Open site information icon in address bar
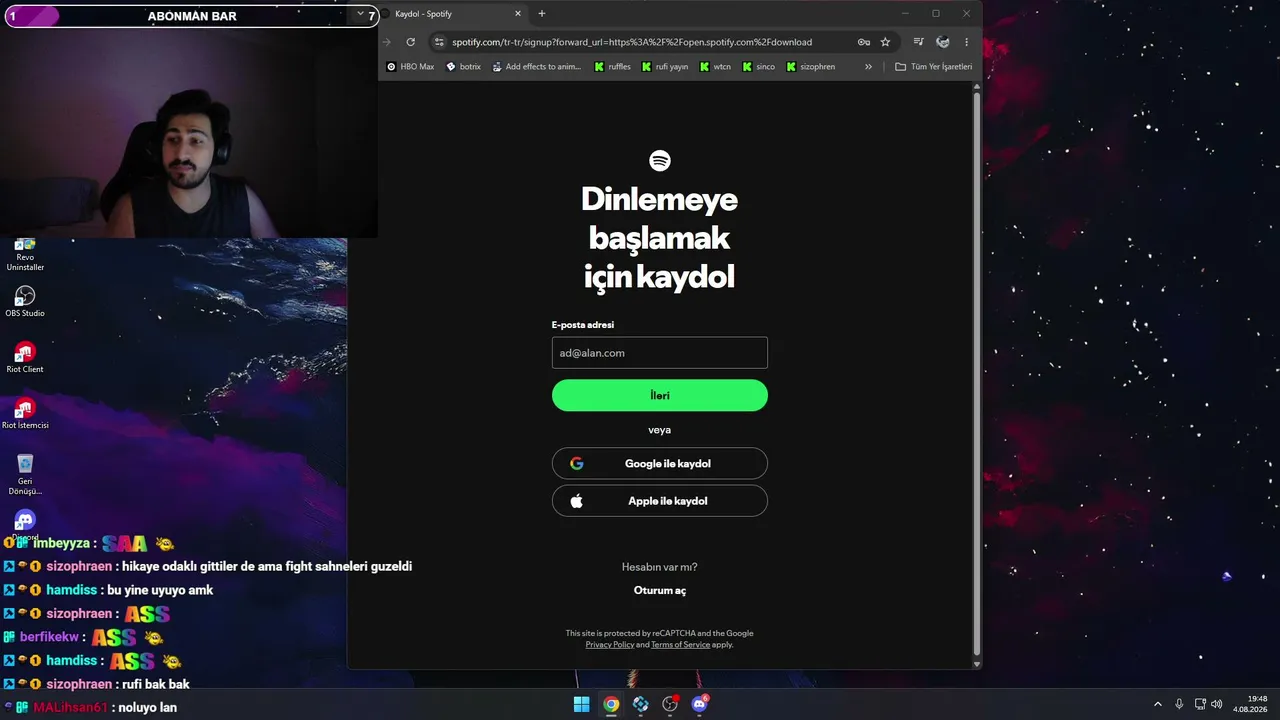Viewport: 1280px width, 720px height. 438,42
